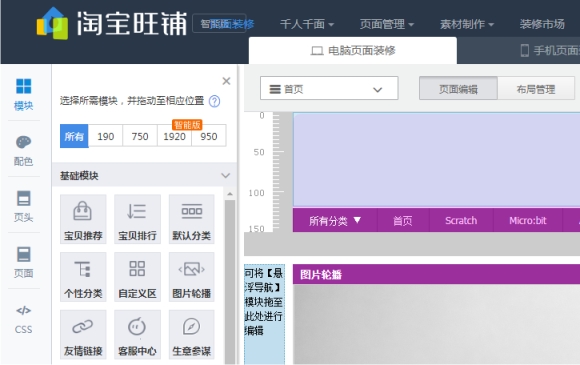Click the carousel image placeholder
The image size is (580, 365).
point(436,325)
